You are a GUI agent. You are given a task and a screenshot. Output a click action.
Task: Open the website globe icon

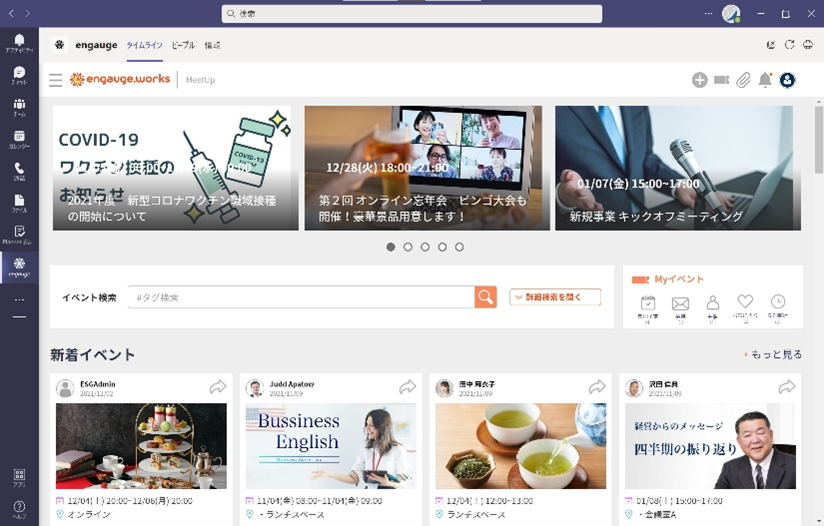[808, 45]
